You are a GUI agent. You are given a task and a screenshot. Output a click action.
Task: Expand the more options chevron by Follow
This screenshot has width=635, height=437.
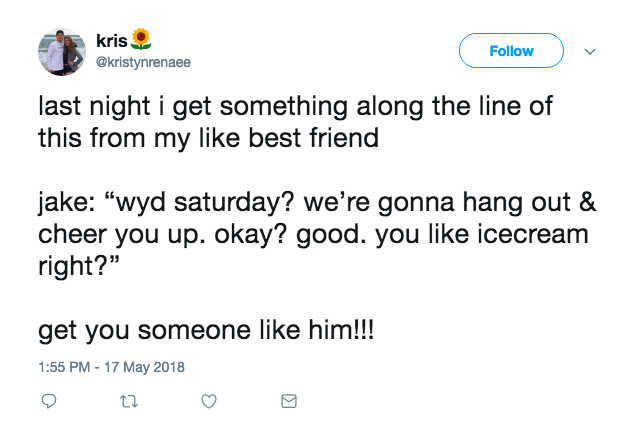click(589, 51)
